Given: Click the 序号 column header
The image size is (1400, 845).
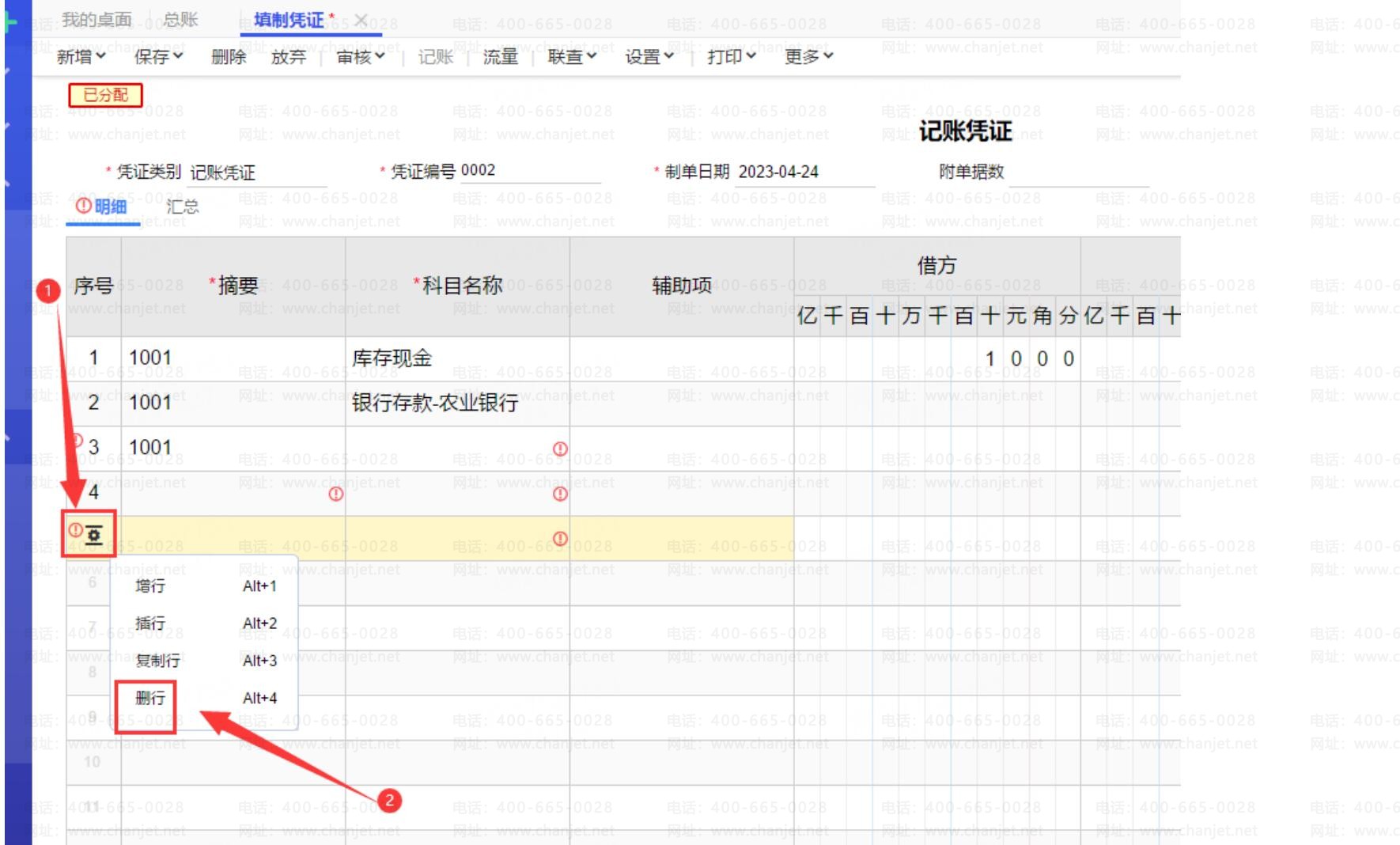Looking at the screenshot, I should pos(93,286).
